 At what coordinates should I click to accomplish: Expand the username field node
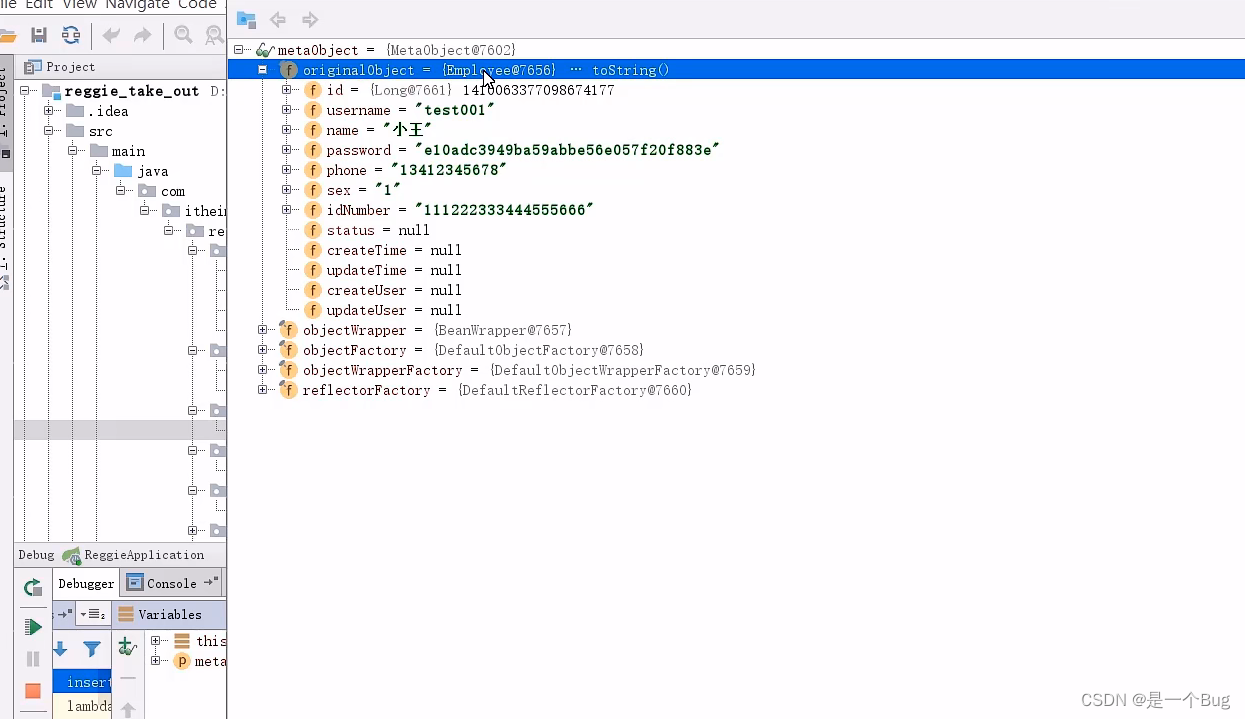pyautogui.click(x=286, y=110)
